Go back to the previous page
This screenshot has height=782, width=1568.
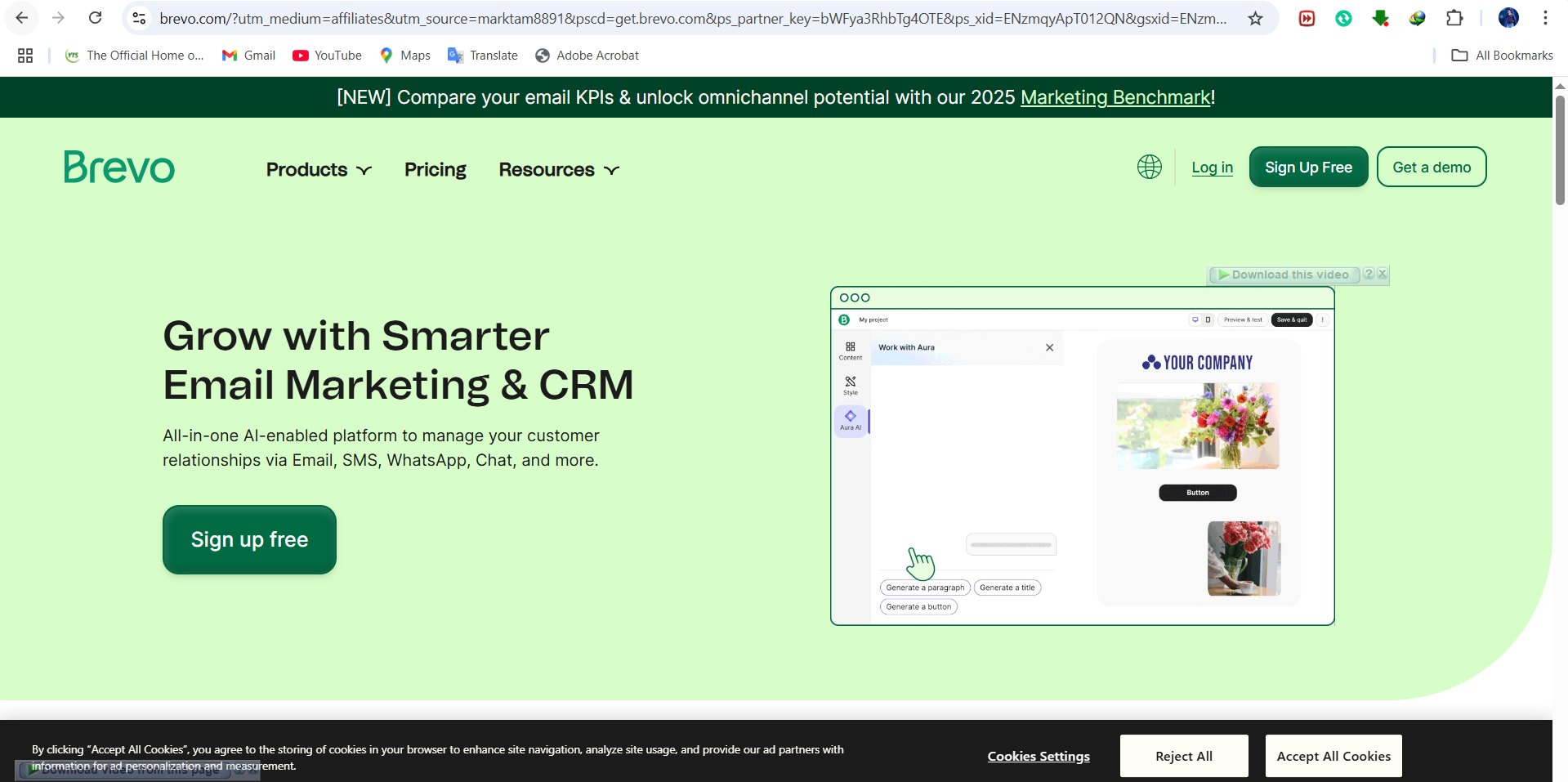coord(22,18)
